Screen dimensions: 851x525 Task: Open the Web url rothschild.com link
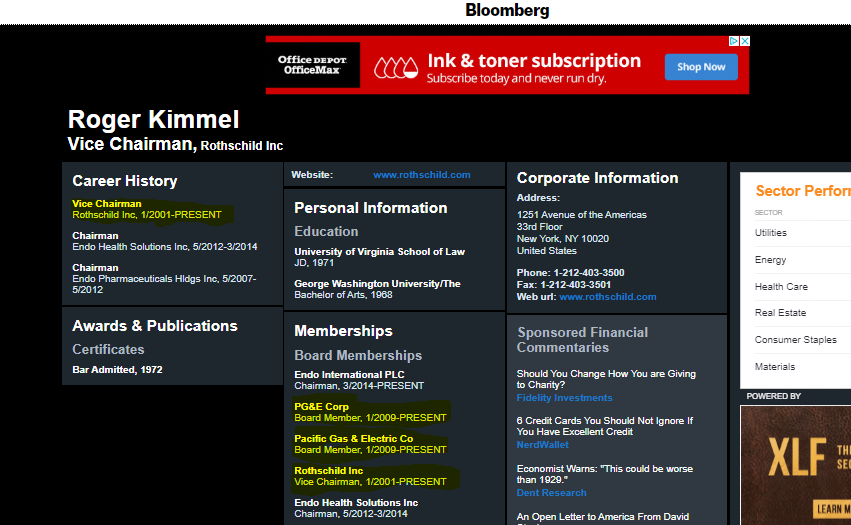pyautogui.click(x=607, y=297)
